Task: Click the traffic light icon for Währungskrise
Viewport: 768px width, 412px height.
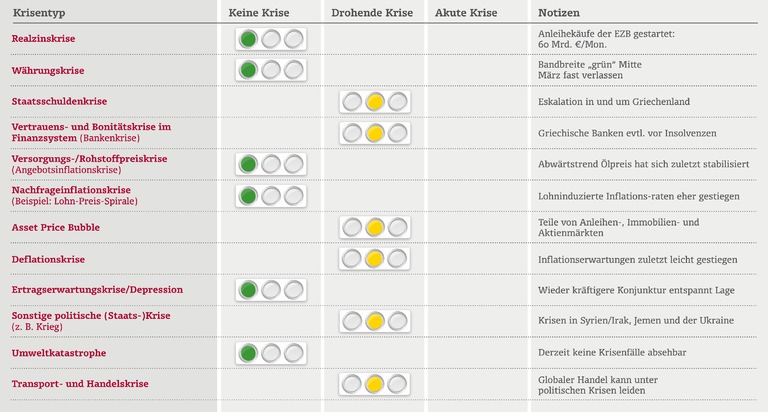Action: [271, 70]
